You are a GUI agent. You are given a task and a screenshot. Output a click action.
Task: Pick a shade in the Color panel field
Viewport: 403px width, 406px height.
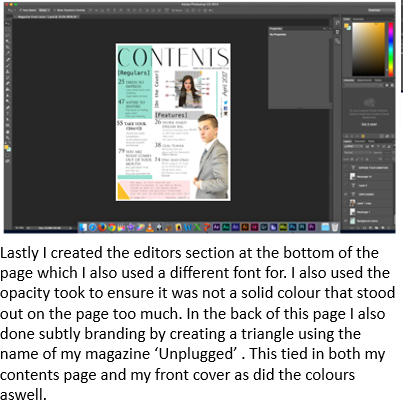point(369,49)
